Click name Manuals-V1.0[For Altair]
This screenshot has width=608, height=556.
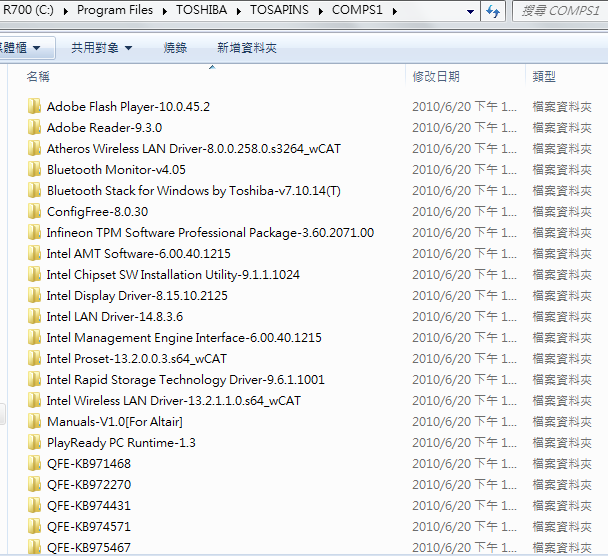[115, 421]
